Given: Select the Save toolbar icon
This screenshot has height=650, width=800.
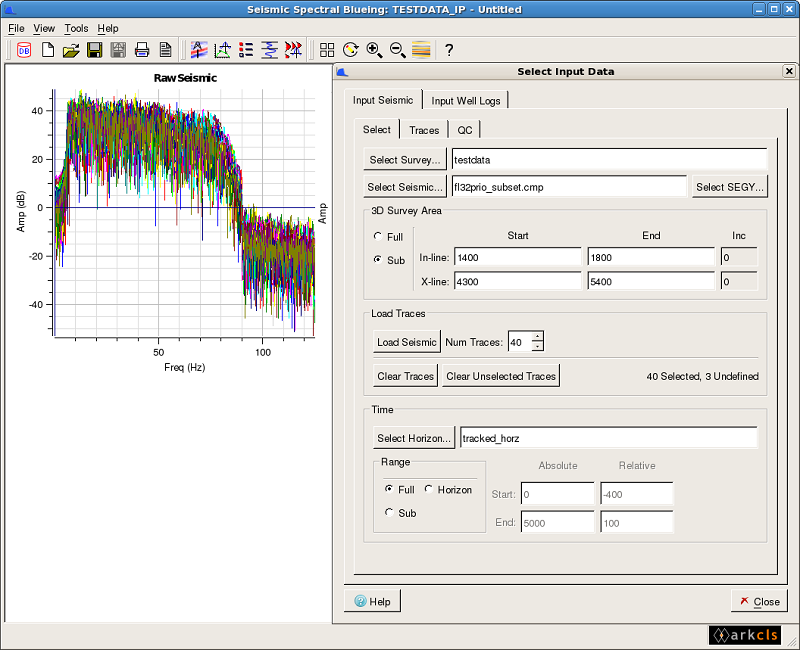Looking at the screenshot, I should coord(93,50).
